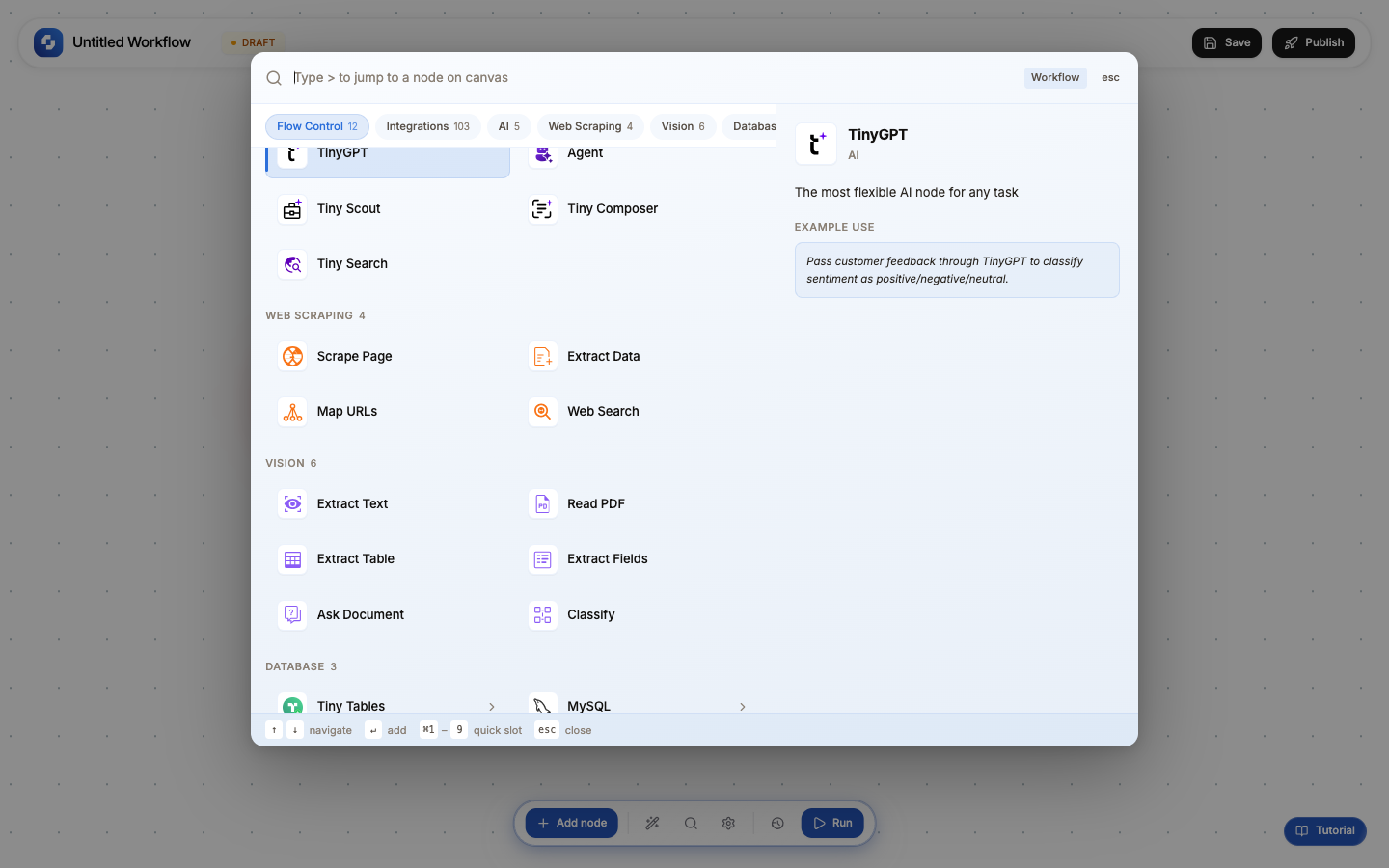The image size is (1389, 868).
Task: Choose the Tiny Search icon
Action: 292,264
